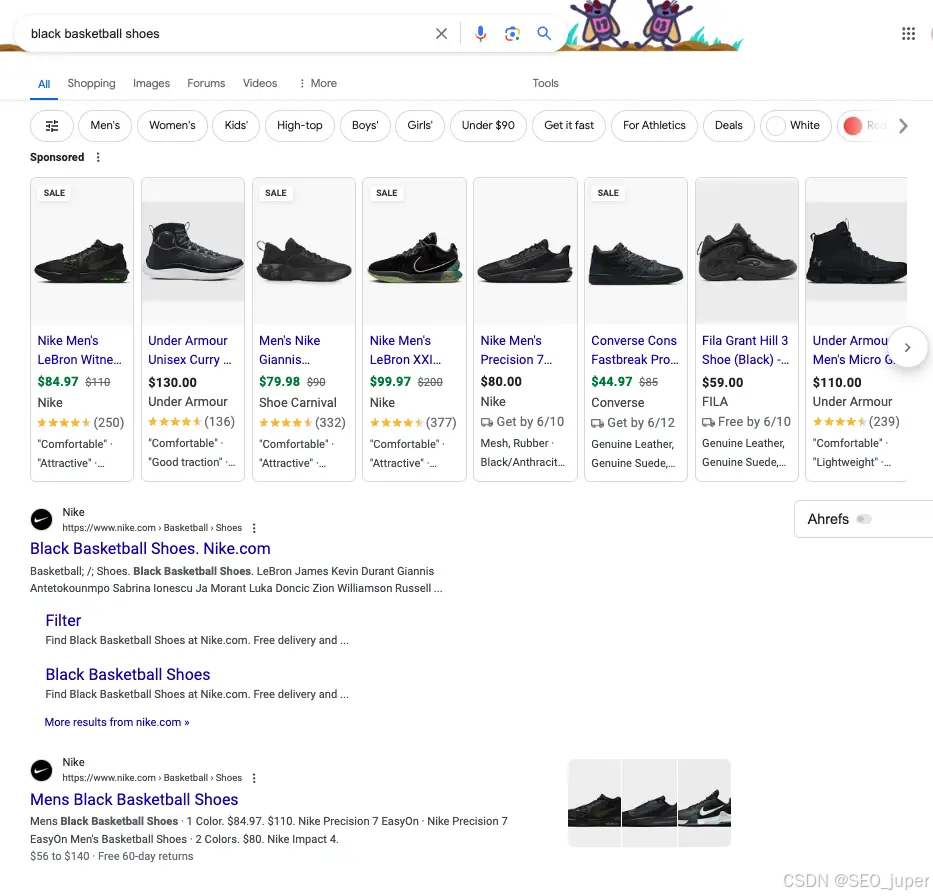Open Google Lens image search icon
The image size is (933, 896).
point(512,34)
